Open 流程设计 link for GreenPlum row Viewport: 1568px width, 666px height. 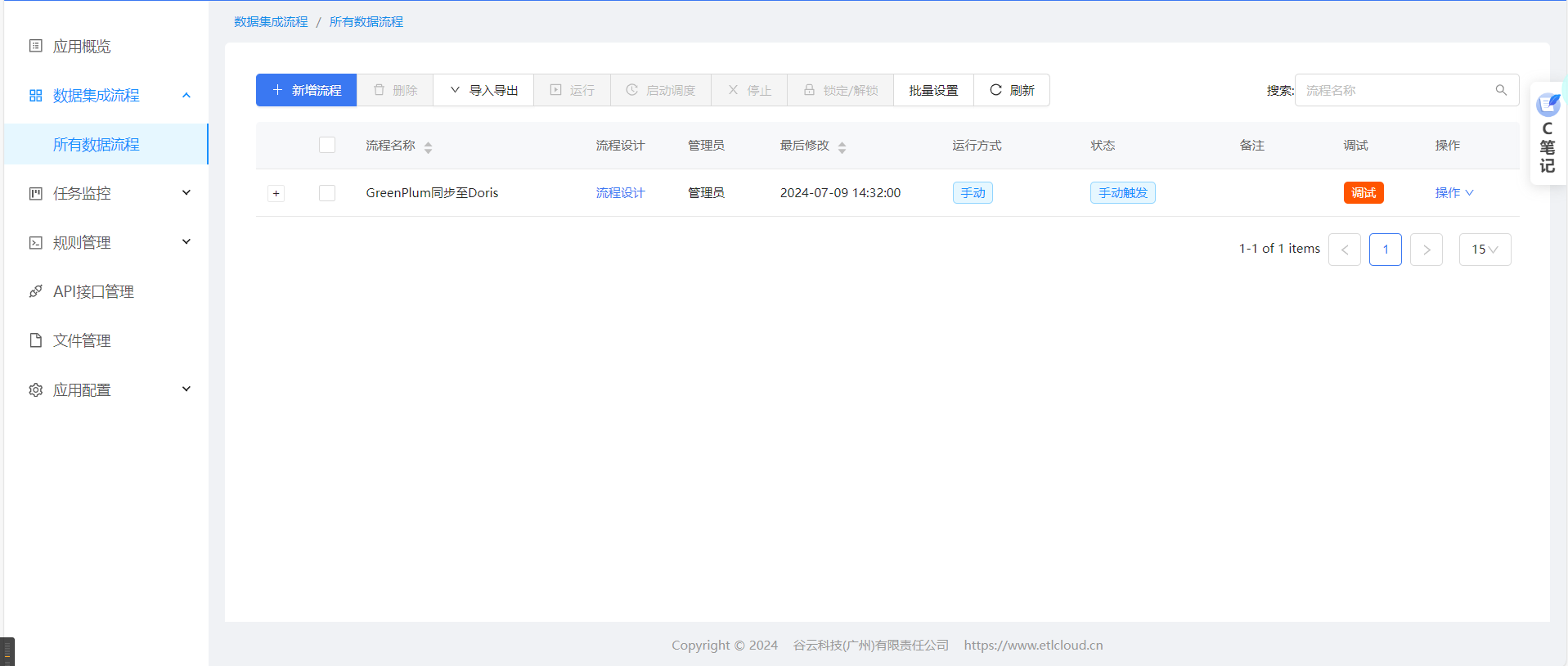tap(620, 193)
